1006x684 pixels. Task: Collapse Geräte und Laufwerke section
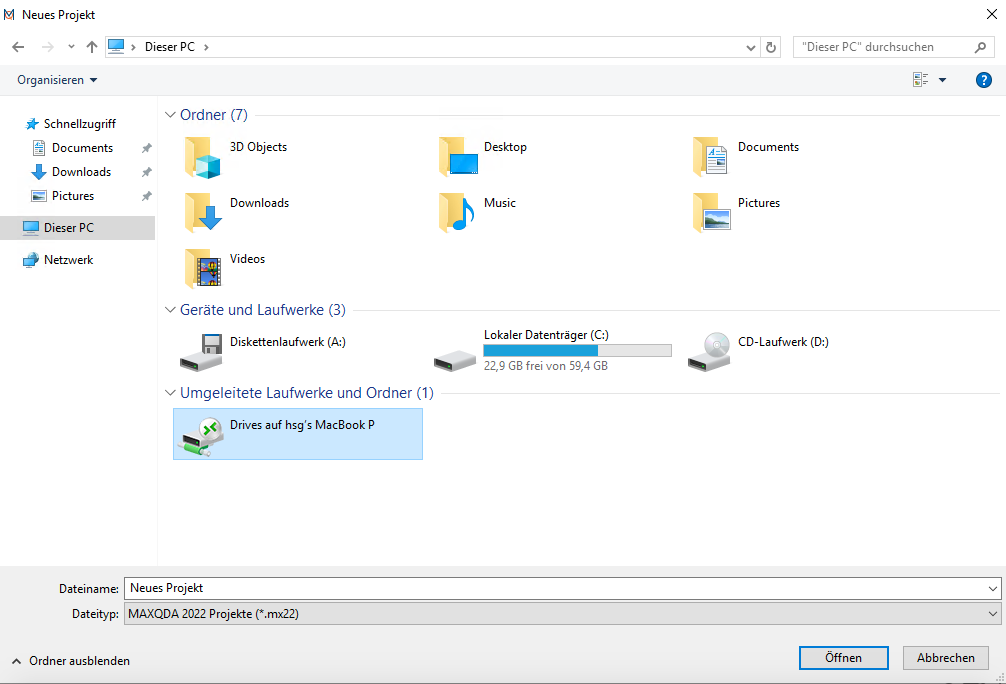(170, 310)
